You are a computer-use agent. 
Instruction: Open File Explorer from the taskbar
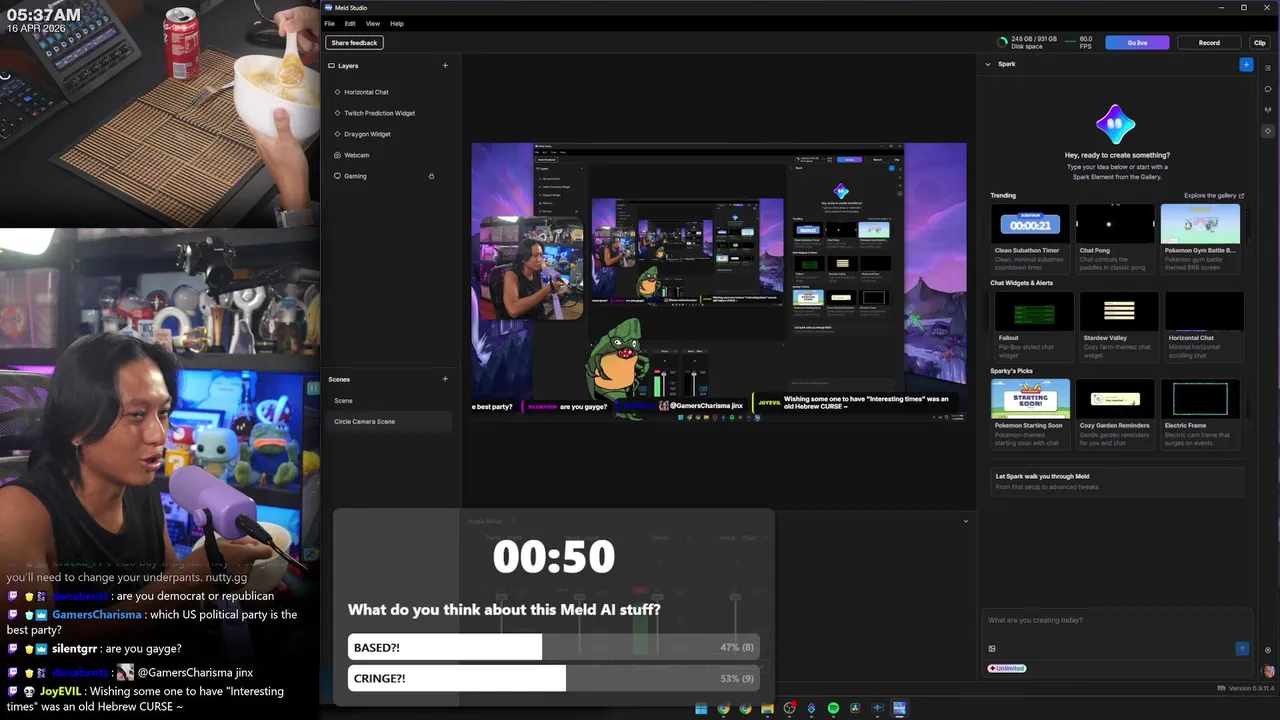(x=767, y=709)
